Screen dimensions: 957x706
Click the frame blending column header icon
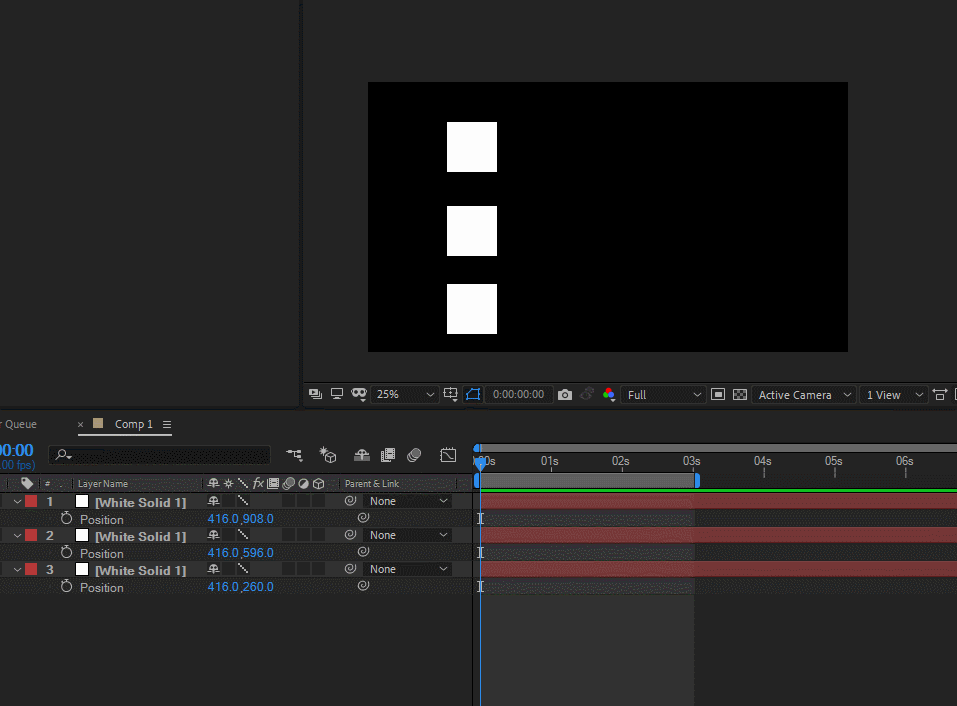(273, 483)
